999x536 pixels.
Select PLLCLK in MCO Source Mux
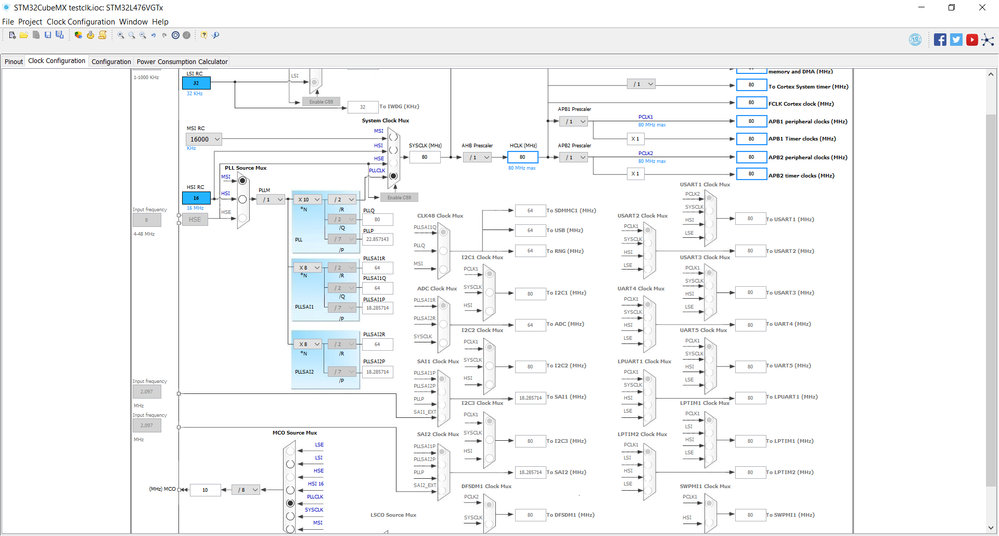(x=290, y=503)
